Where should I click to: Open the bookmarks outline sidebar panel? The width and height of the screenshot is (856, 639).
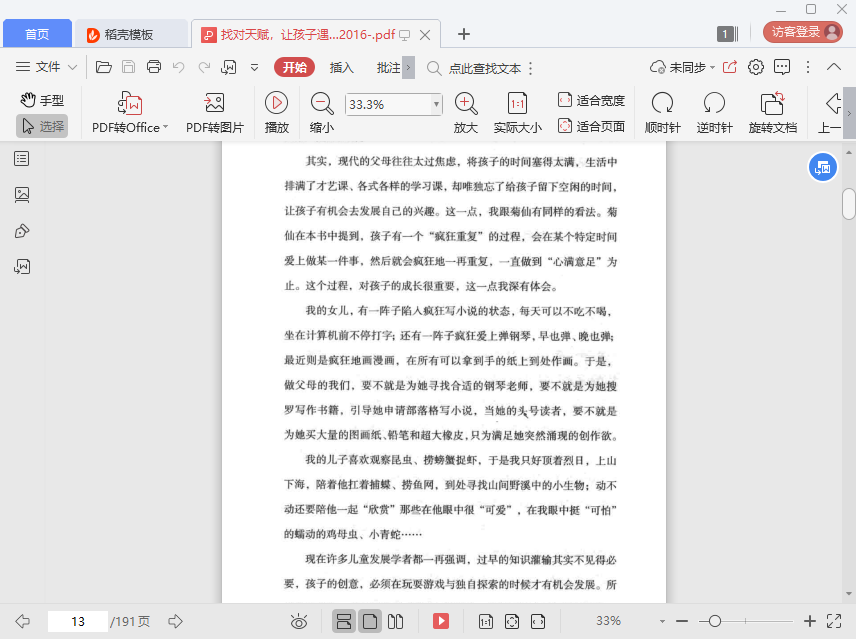[x=22, y=159]
